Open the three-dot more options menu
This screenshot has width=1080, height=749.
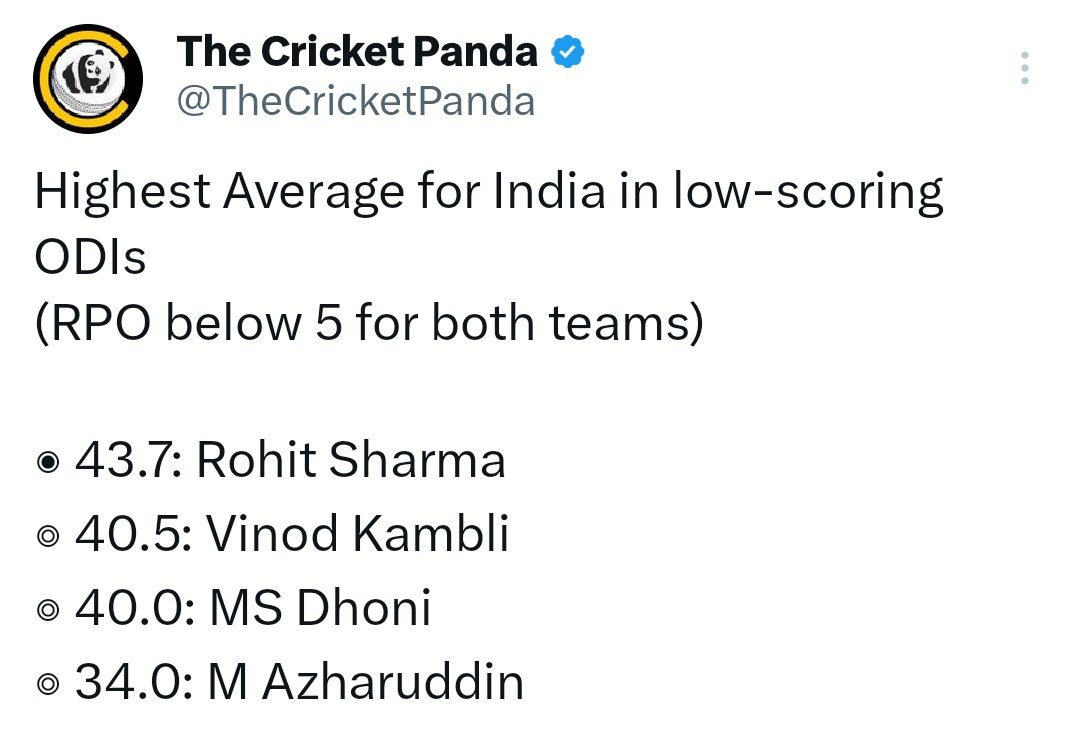coord(1025,68)
